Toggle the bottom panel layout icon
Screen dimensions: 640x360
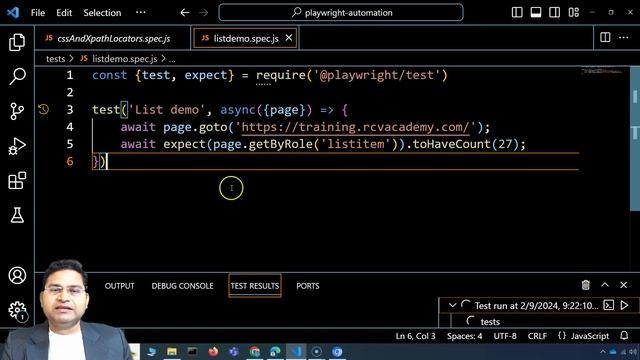(536, 12)
